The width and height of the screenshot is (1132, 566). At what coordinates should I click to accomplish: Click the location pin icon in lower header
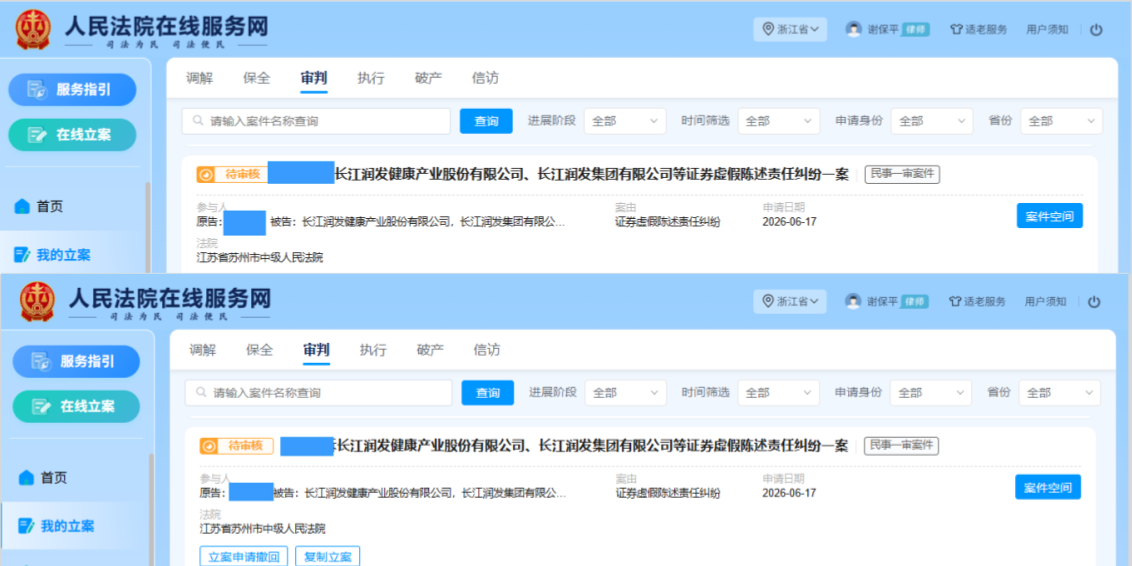click(767, 302)
